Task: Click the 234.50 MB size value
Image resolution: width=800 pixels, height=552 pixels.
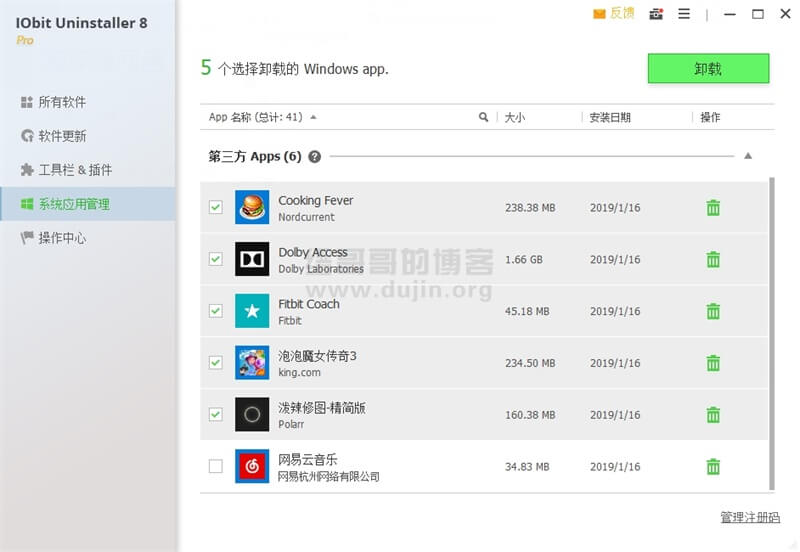Action: [530, 363]
